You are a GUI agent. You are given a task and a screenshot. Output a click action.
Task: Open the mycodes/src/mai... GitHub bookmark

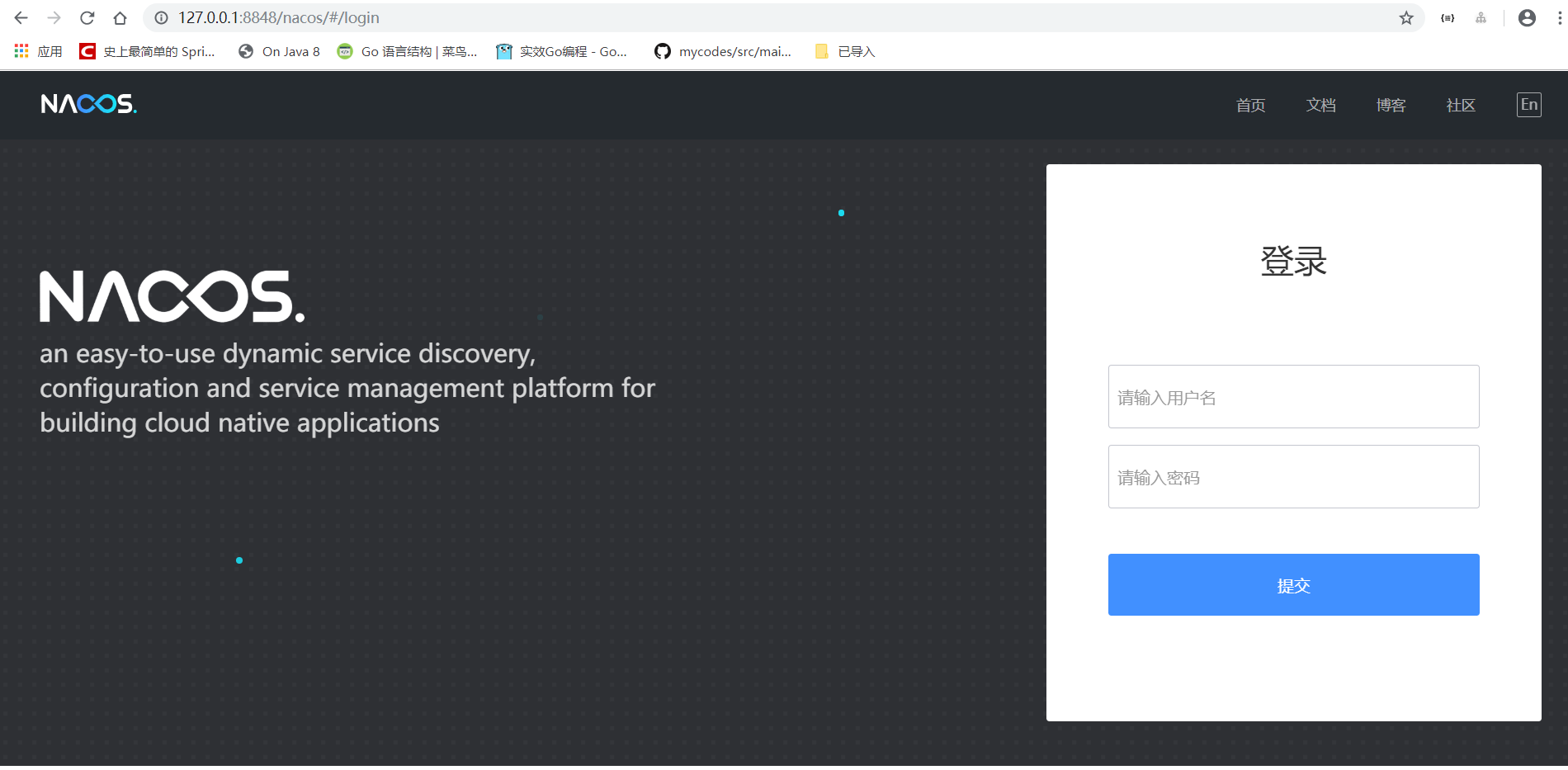[723, 51]
